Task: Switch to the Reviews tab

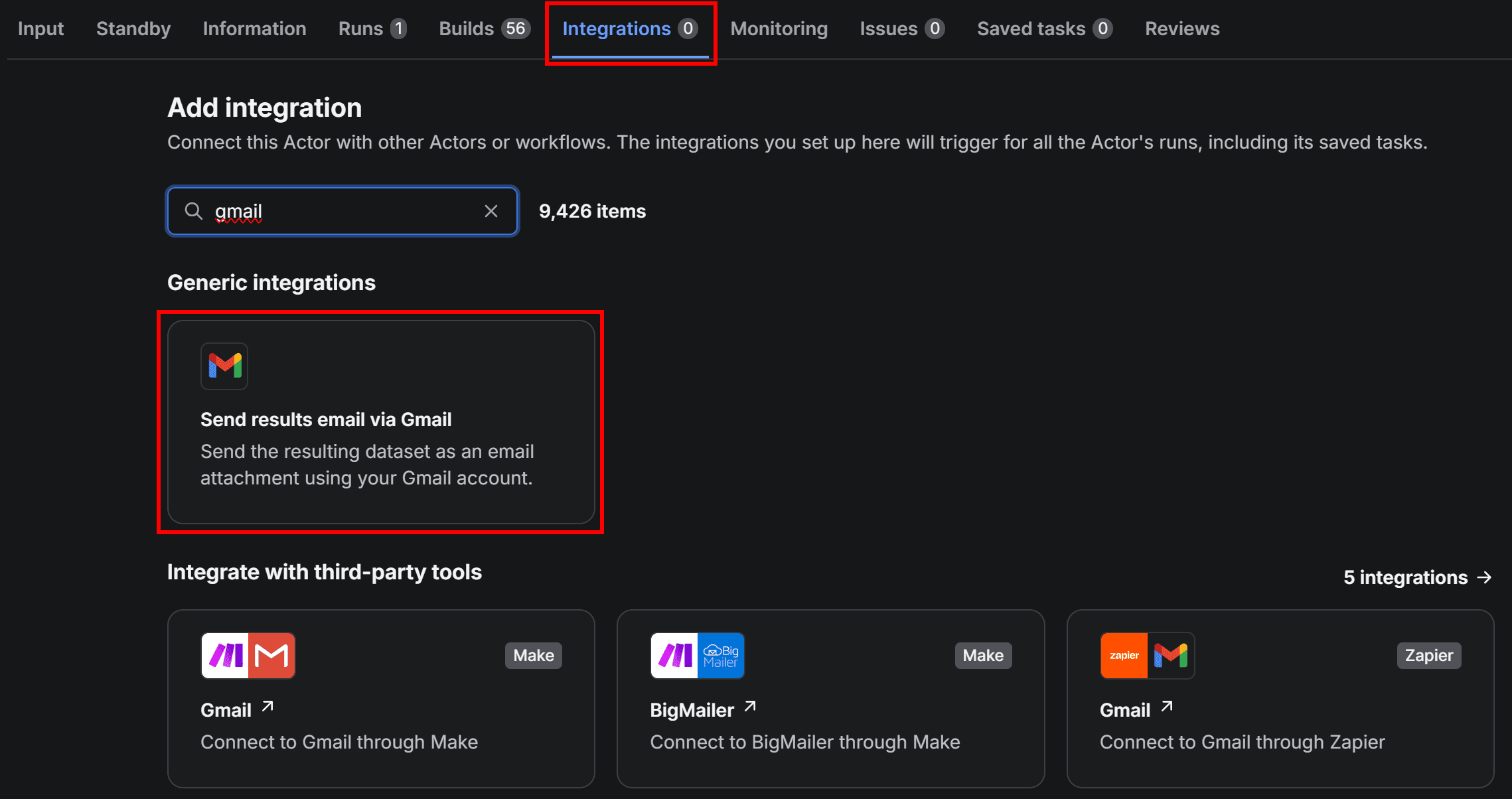Action: click(1181, 29)
